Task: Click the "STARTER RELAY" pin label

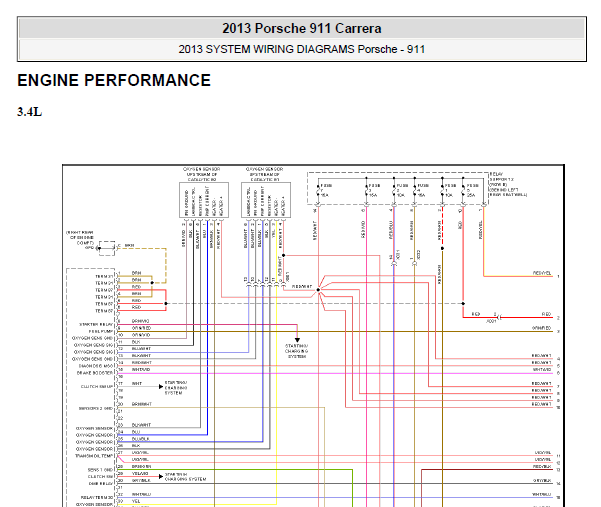Action: 96,324
